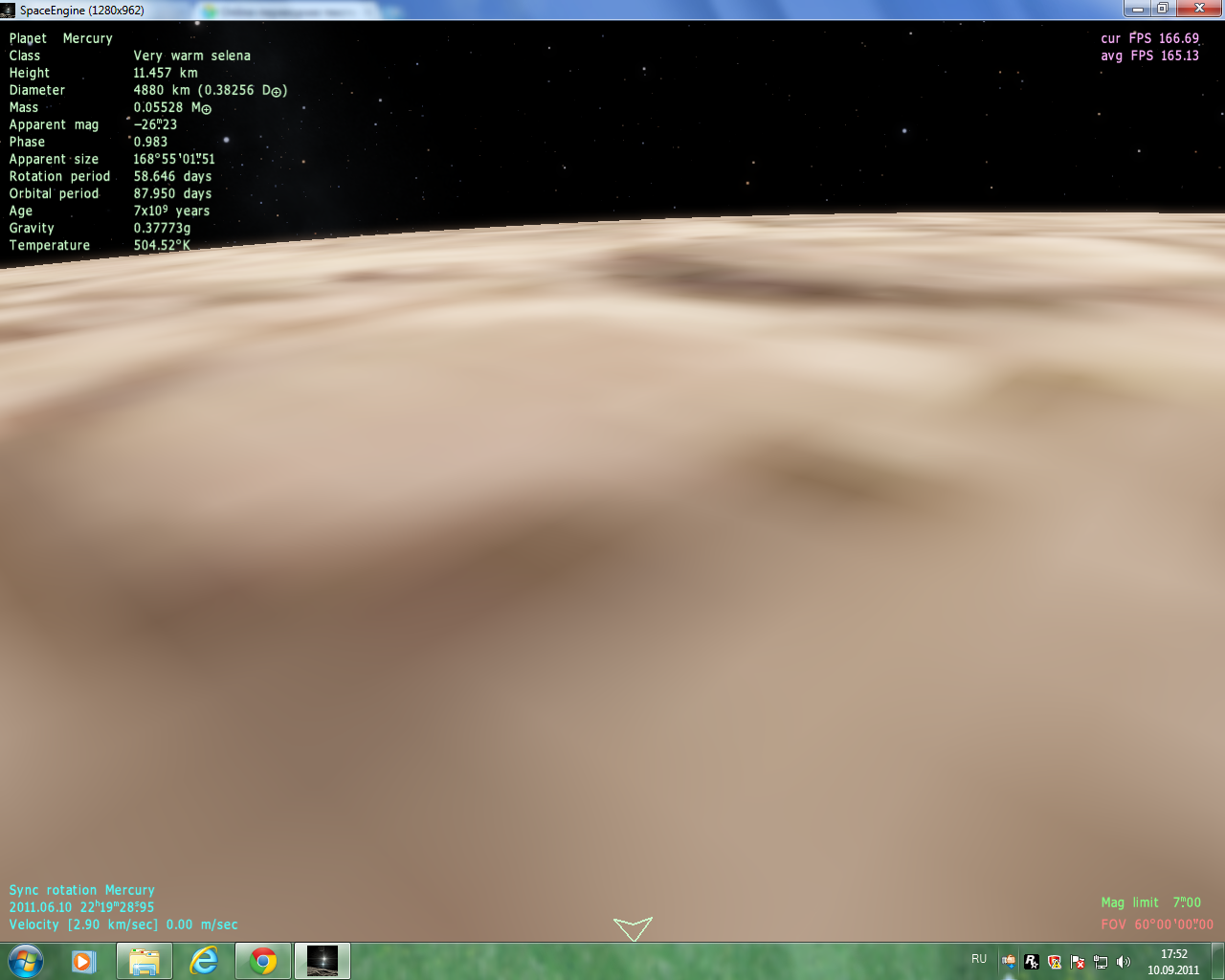Click the Show Desktop strip
The image size is (1225, 980).
point(1218,961)
